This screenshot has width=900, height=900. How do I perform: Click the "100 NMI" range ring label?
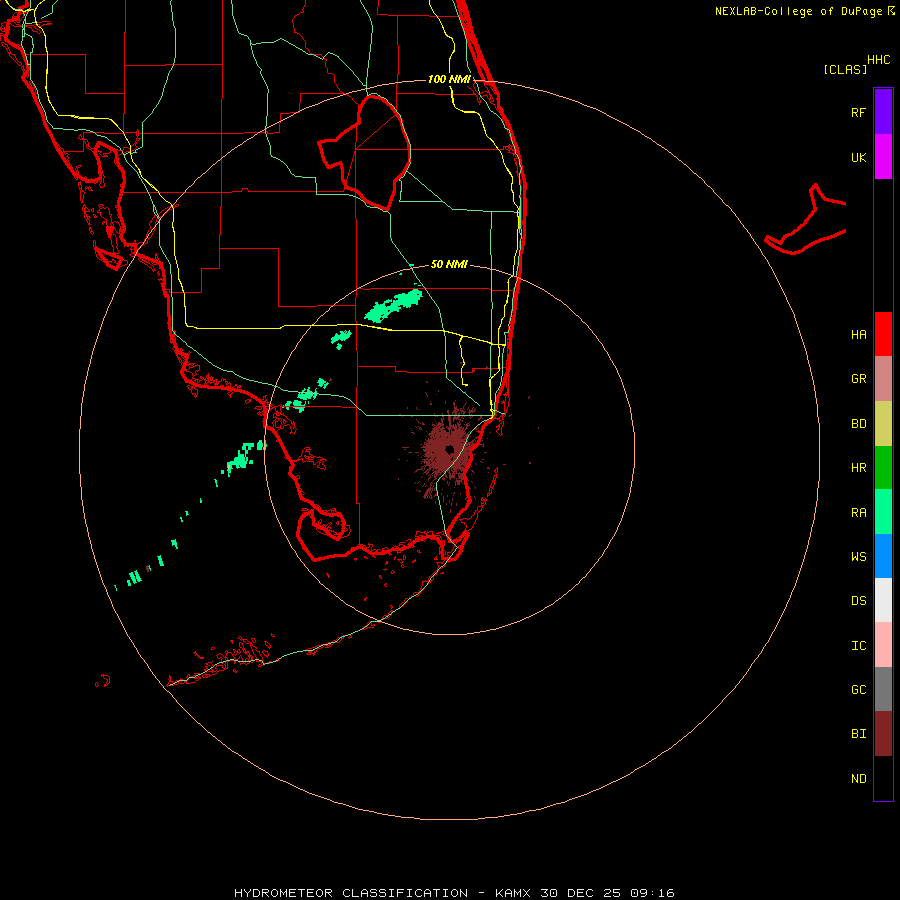(449, 79)
